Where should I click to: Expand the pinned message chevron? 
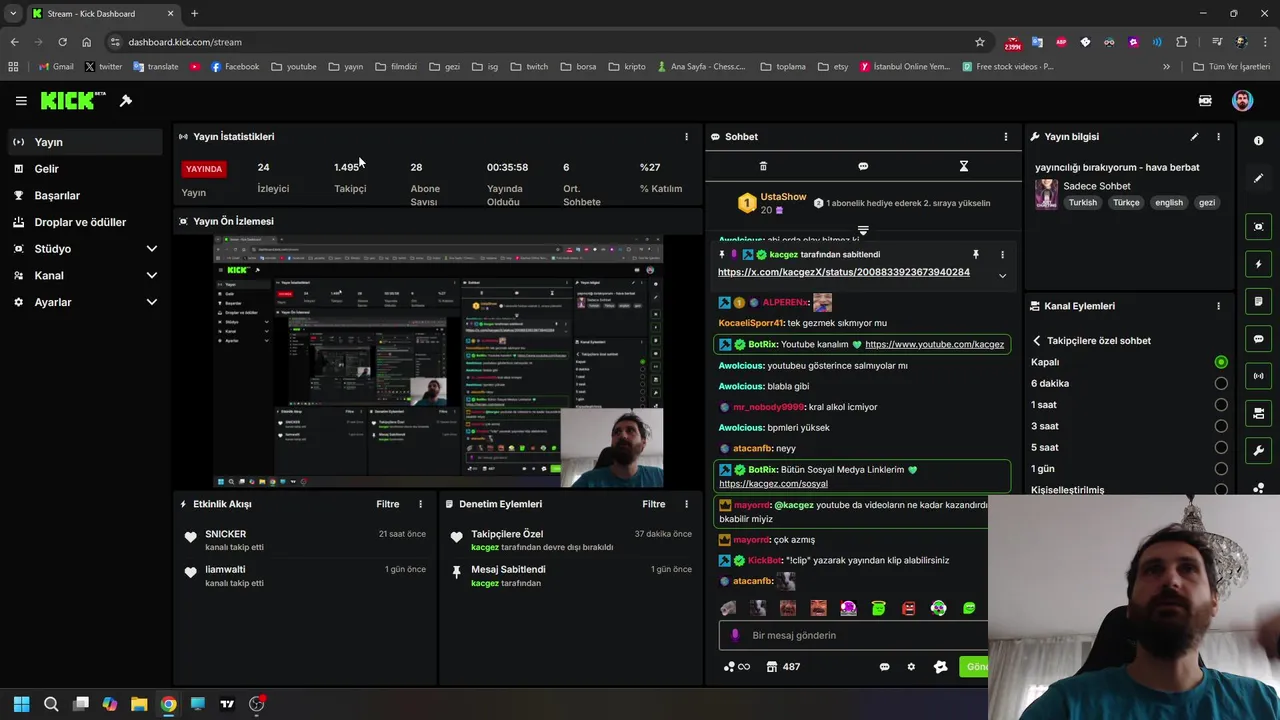point(1002,276)
